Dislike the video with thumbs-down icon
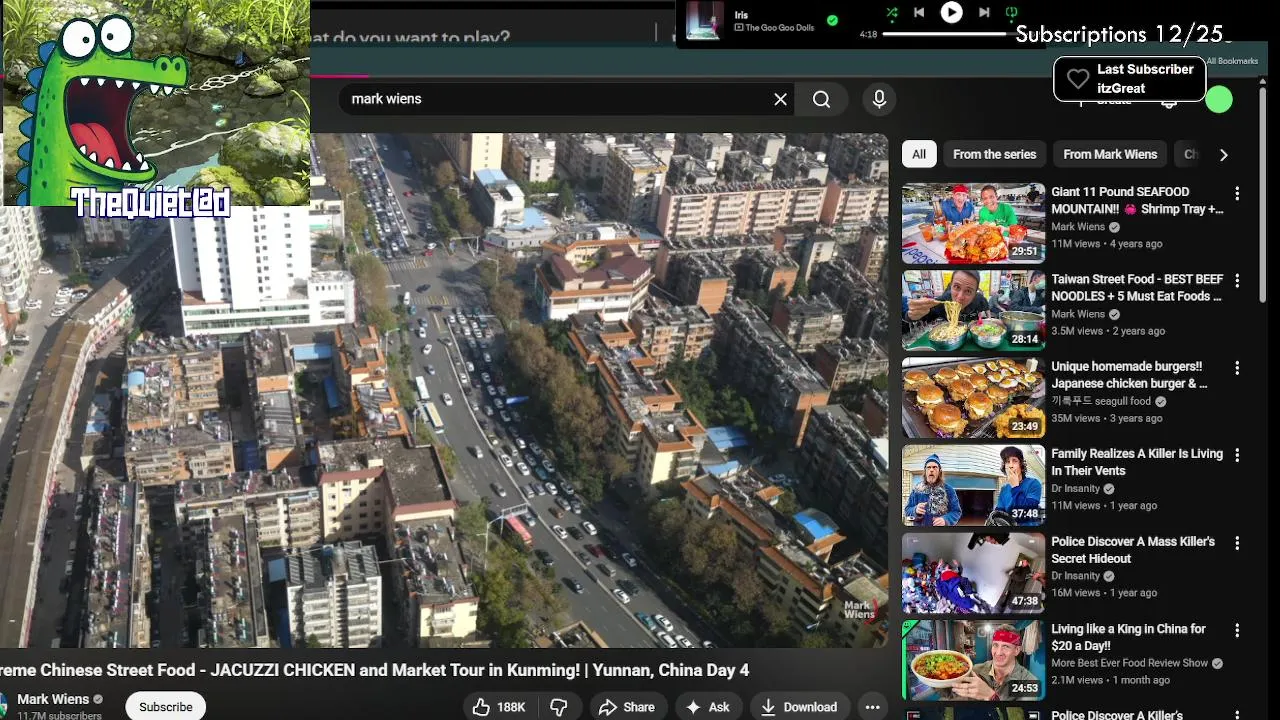The image size is (1280, 720). (x=560, y=707)
